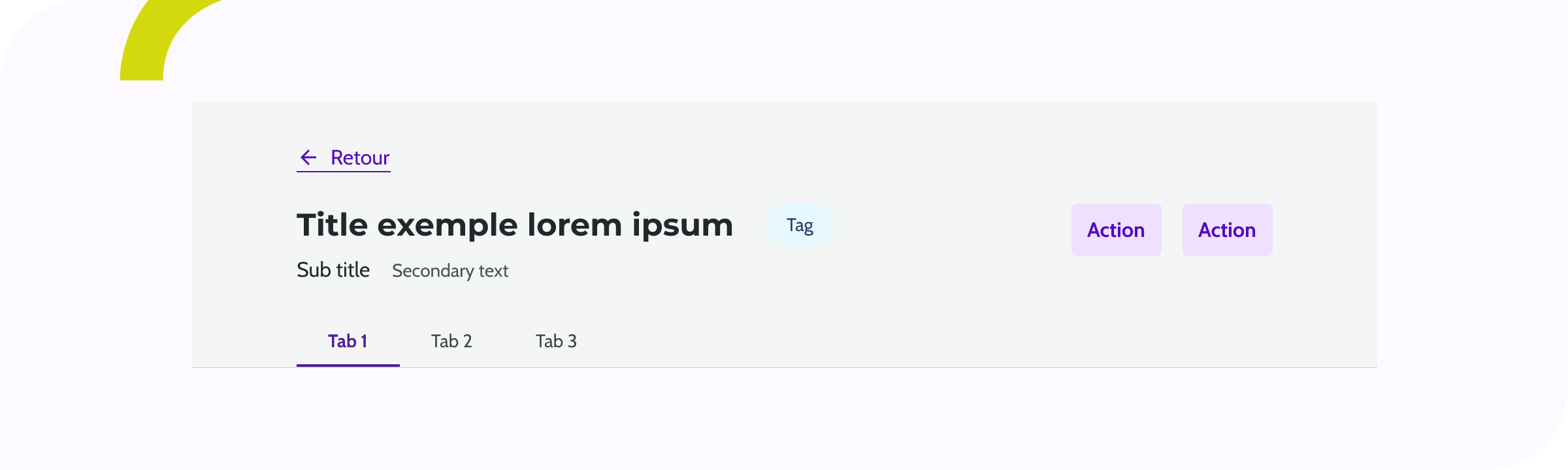Click the word "lorem" in the heading
Viewport: 1568px width, 470px height.
coord(574,225)
